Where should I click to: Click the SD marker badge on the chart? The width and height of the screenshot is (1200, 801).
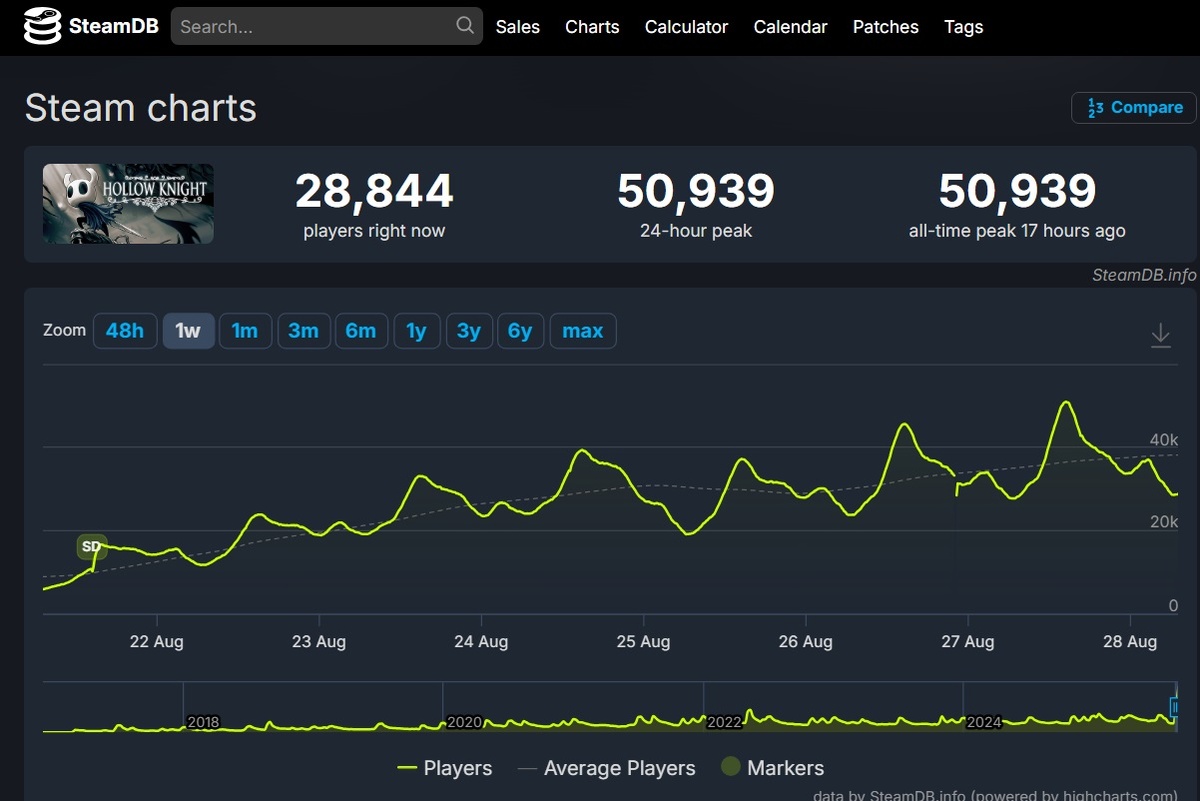click(90, 547)
